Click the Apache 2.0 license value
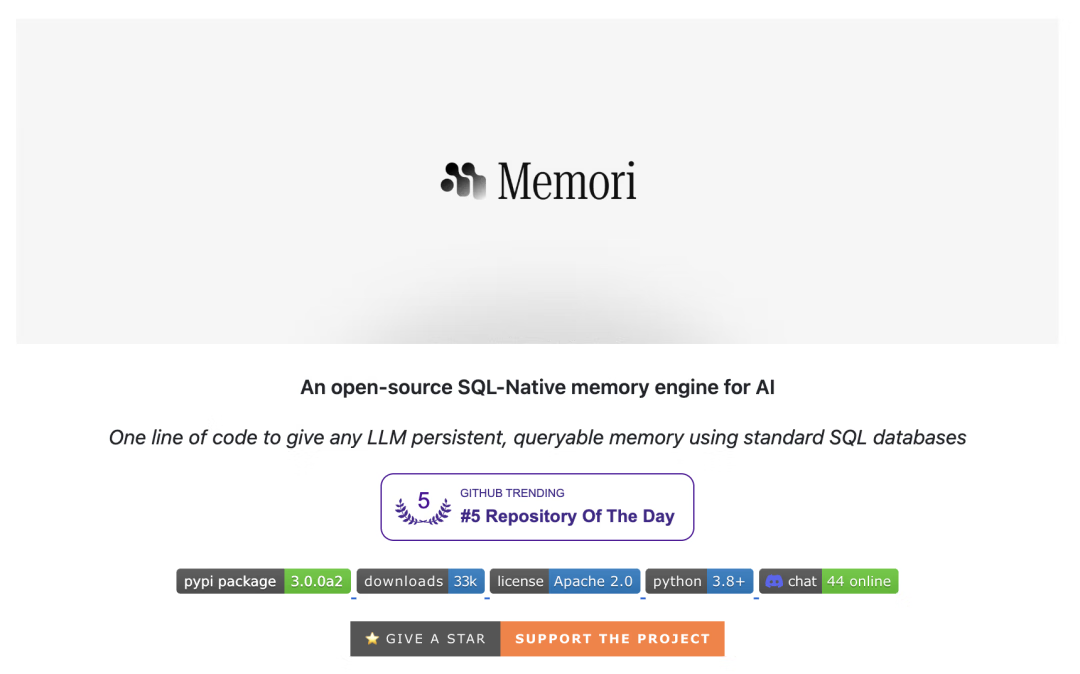 point(593,581)
